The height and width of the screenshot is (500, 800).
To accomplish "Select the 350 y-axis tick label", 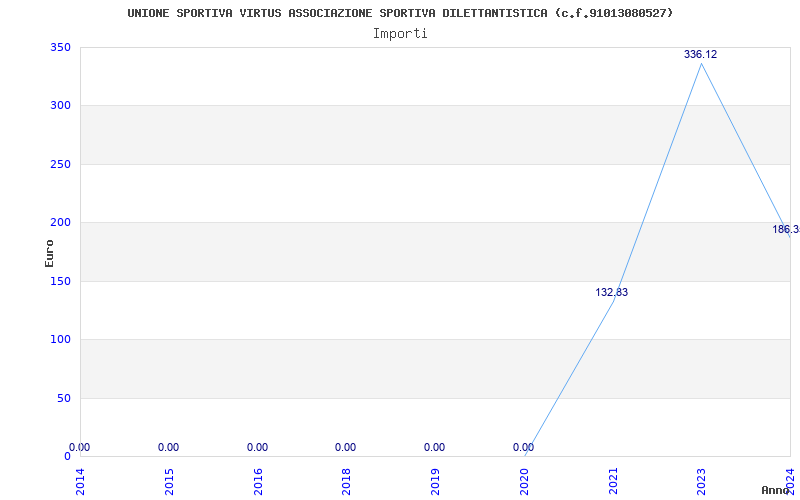I will 60,47.
